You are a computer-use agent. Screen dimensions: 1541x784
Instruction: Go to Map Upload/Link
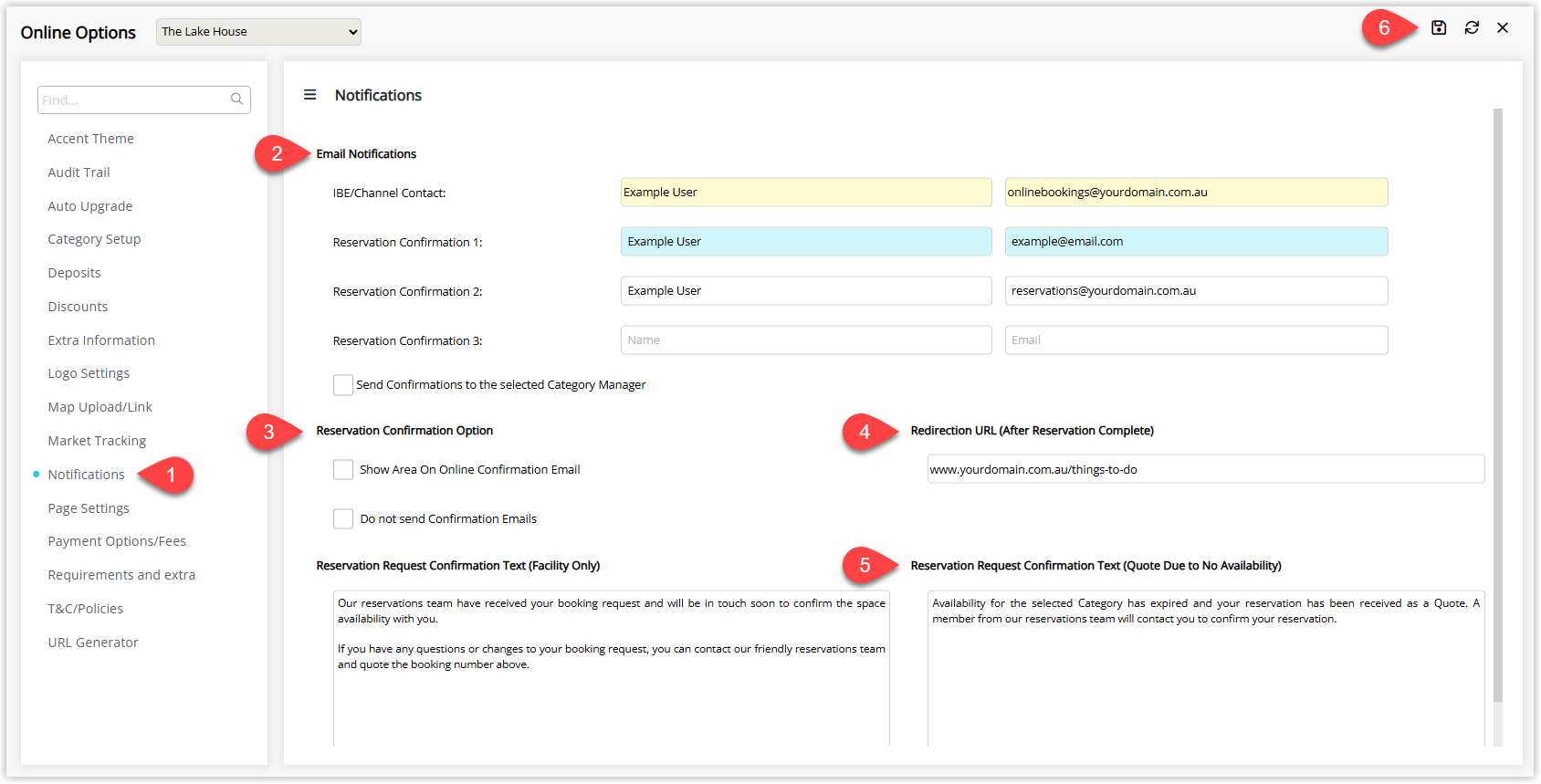click(x=100, y=407)
